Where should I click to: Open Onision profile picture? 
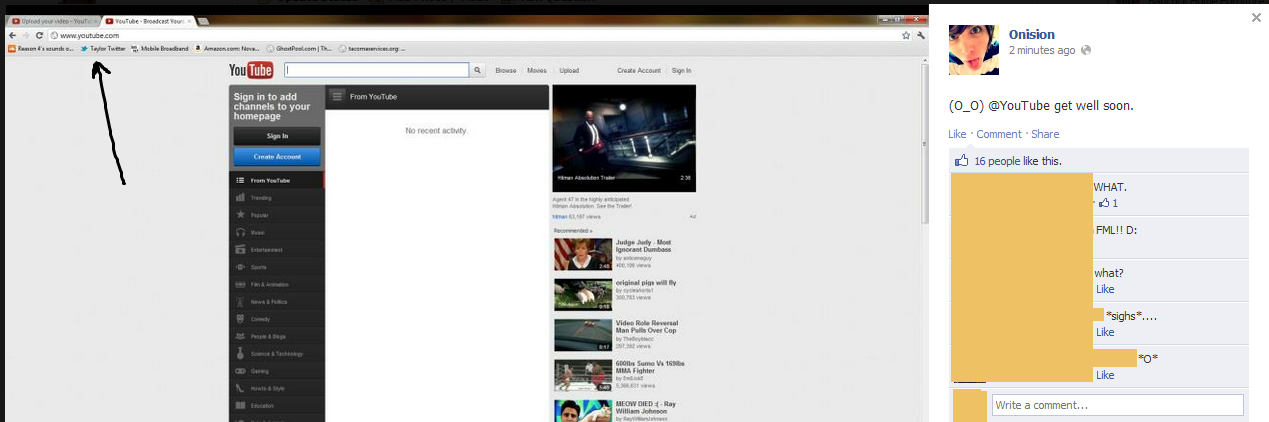(974, 50)
